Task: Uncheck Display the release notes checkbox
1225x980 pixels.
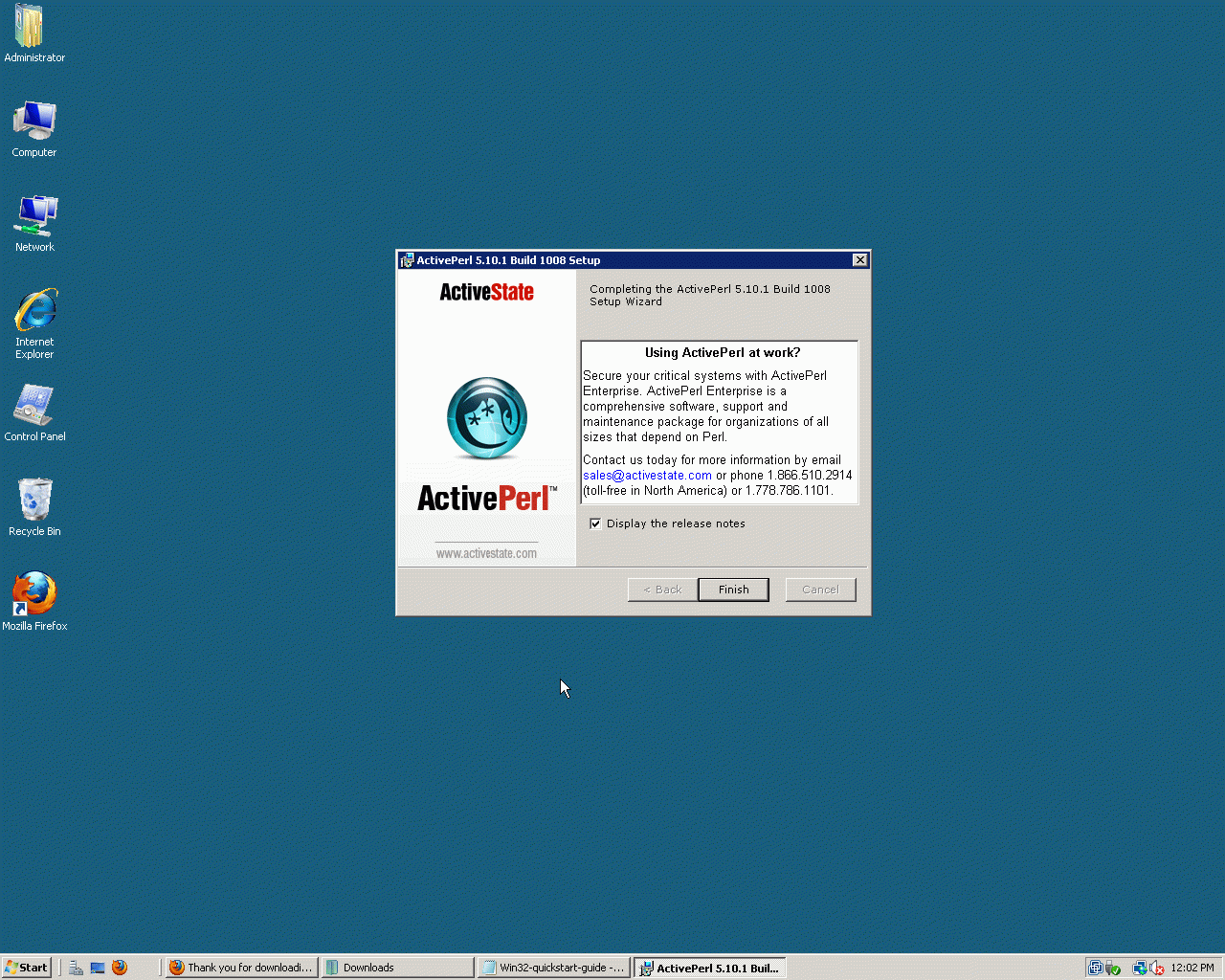Action: (595, 523)
